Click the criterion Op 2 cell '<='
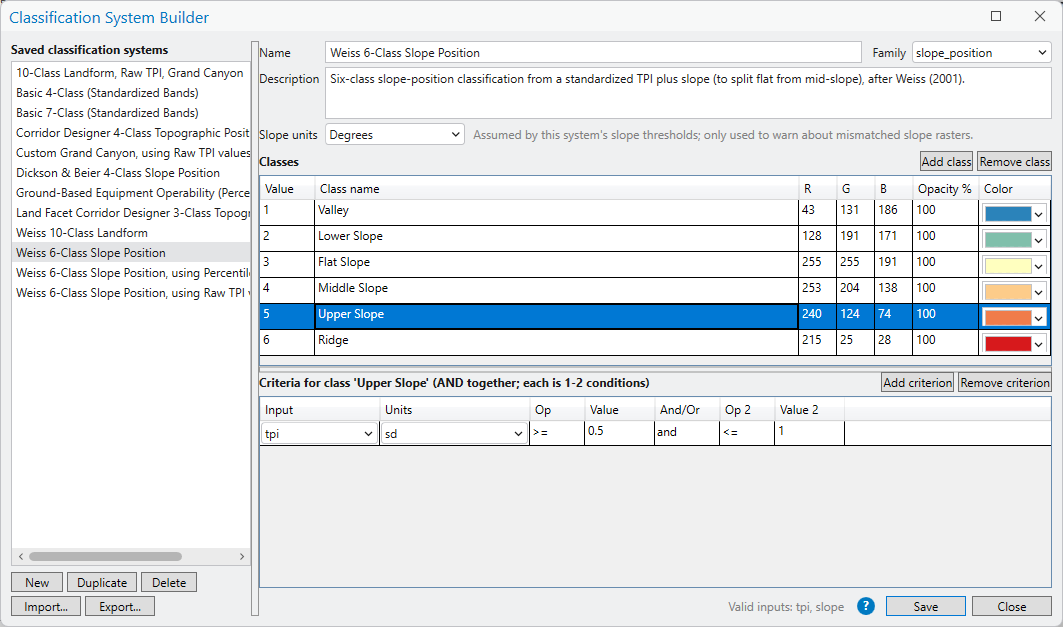Viewport: 1063px width, 627px height. pos(747,433)
